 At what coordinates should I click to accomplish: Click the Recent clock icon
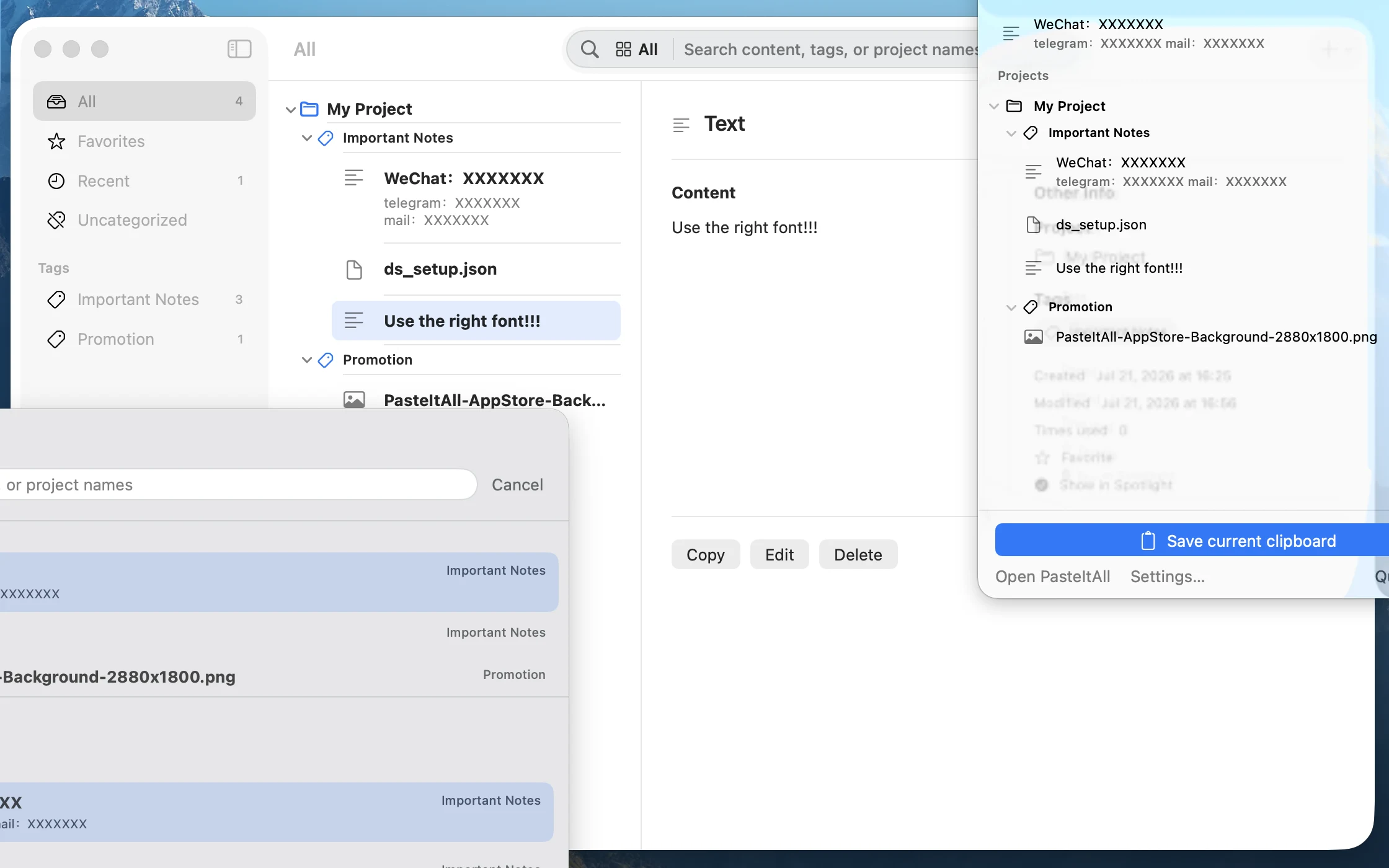tap(56, 181)
